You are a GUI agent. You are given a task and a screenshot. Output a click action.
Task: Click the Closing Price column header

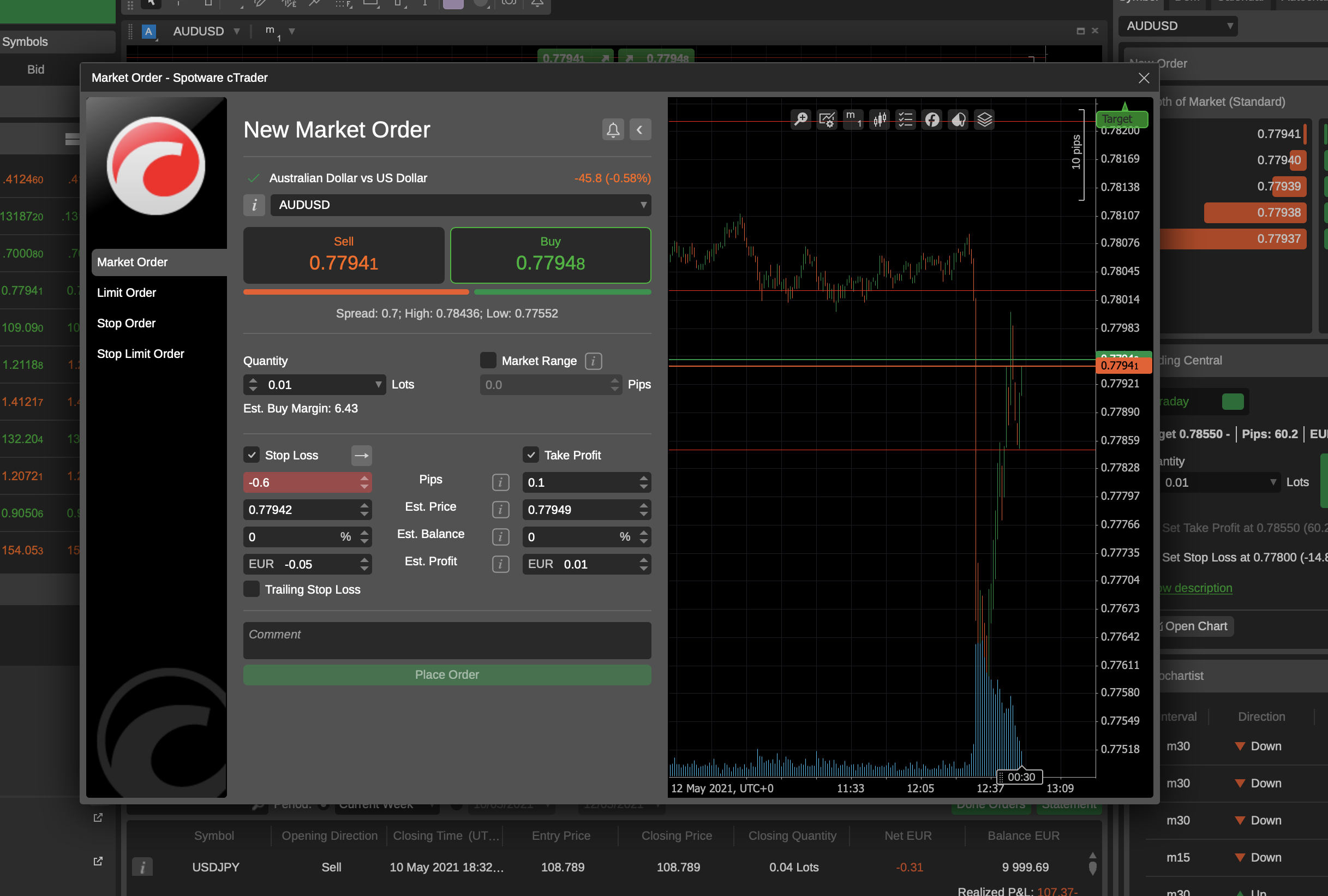click(677, 836)
